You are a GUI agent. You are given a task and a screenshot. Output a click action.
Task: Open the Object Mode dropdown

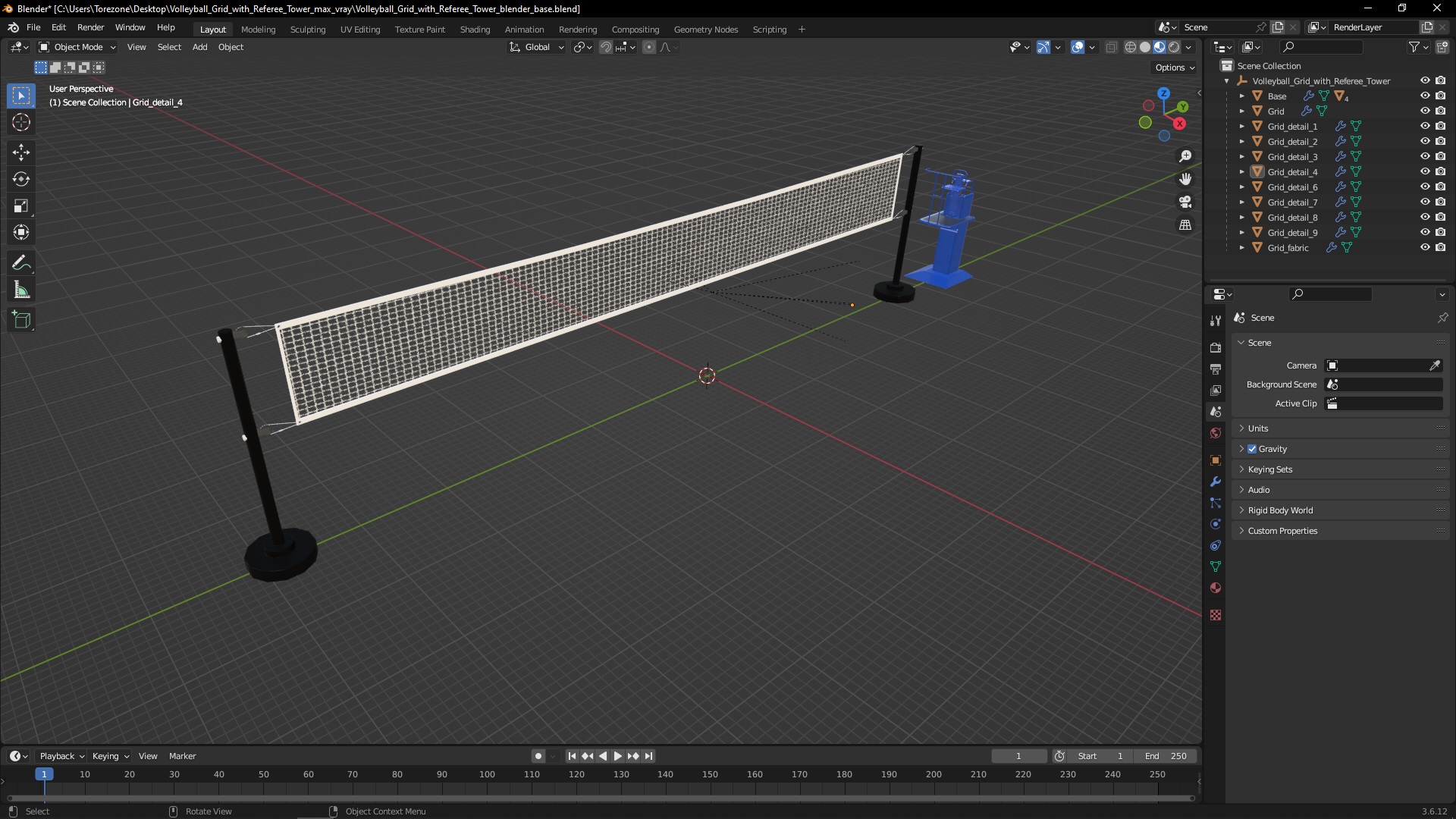[x=77, y=47]
